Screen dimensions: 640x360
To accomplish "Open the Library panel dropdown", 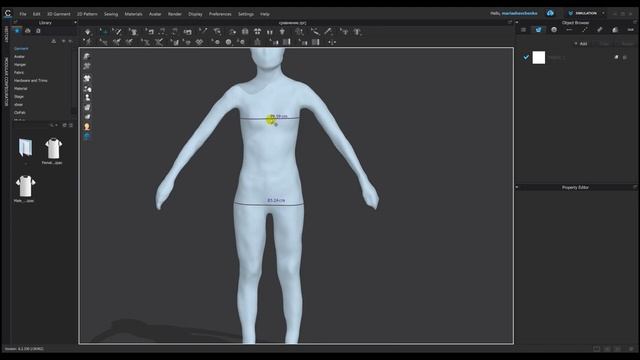I will pos(76,23).
